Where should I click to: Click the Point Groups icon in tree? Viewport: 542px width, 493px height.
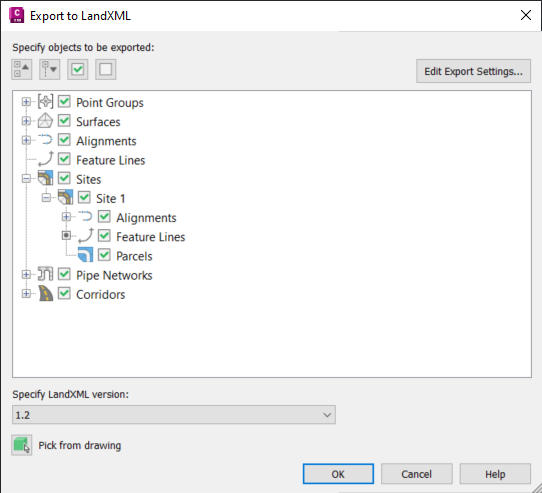click(45, 102)
